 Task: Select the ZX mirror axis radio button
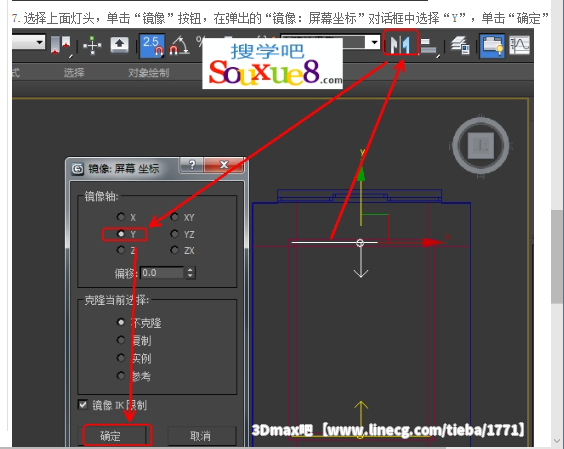(x=174, y=250)
